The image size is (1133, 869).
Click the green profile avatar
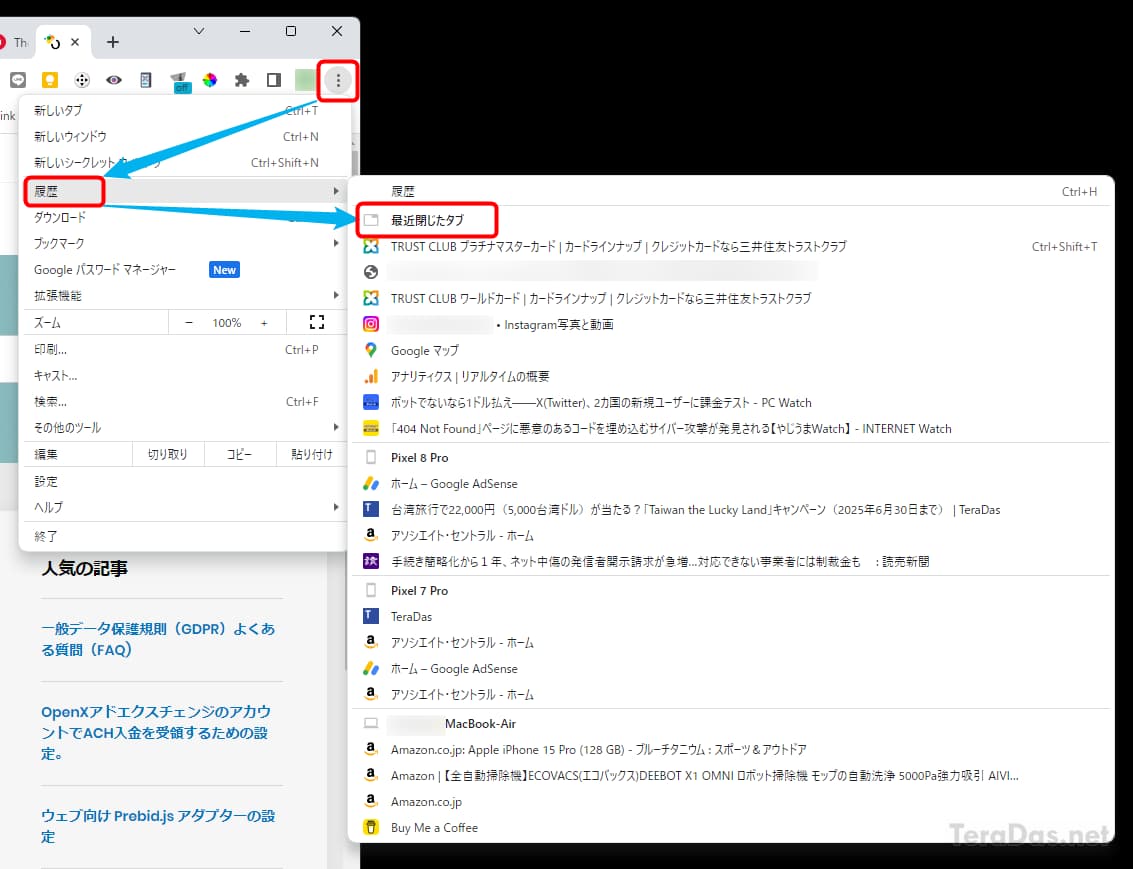coord(305,80)
